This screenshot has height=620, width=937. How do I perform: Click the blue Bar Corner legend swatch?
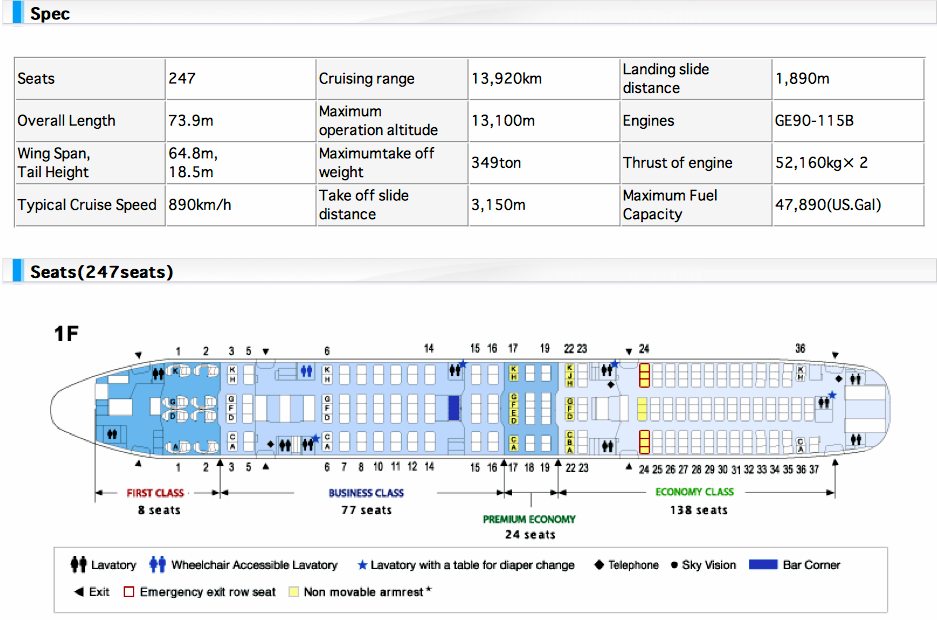[x=763, y=565]
